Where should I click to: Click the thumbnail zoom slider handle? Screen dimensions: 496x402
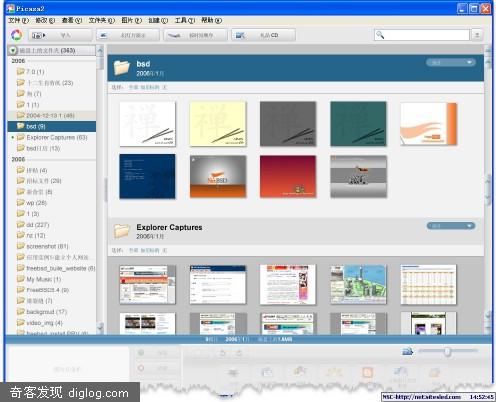click(447, 351)
